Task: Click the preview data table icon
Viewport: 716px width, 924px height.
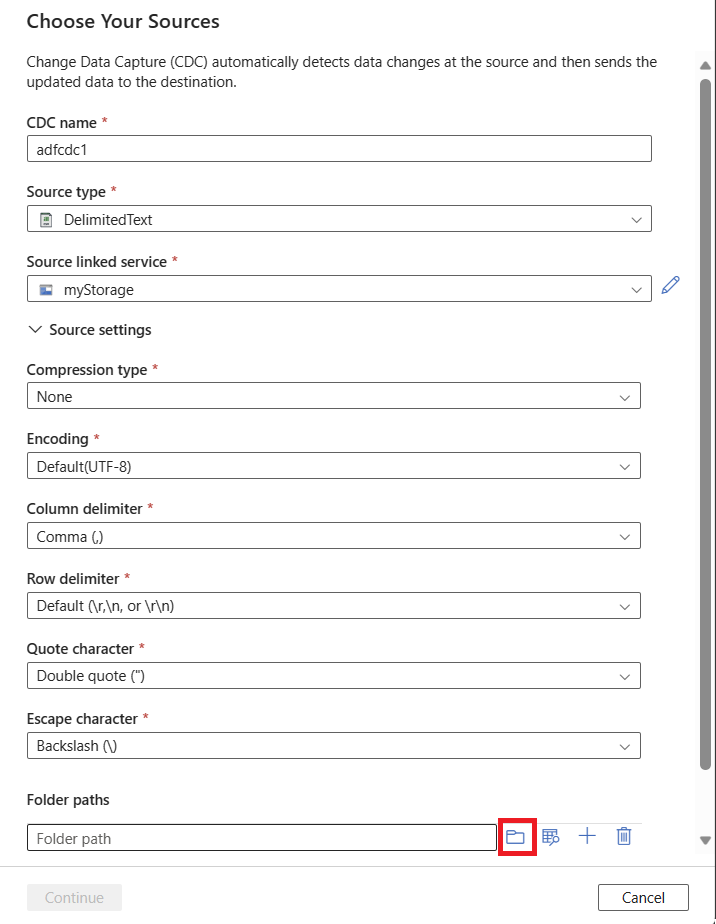Action: click(x=550, y=837)
